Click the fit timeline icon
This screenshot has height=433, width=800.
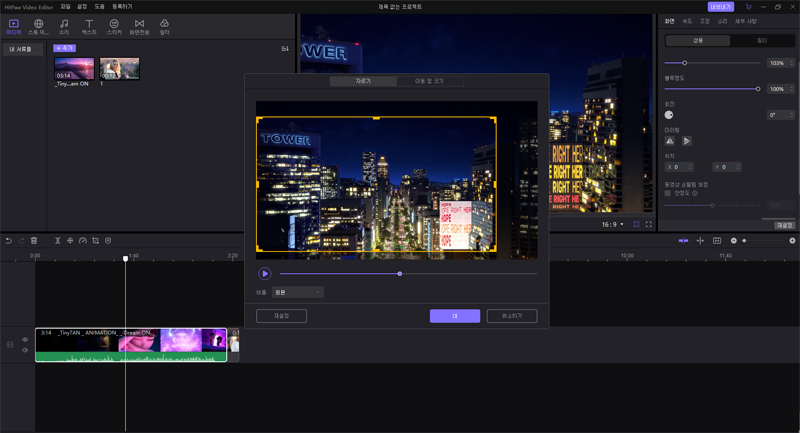tap(717, 241)
